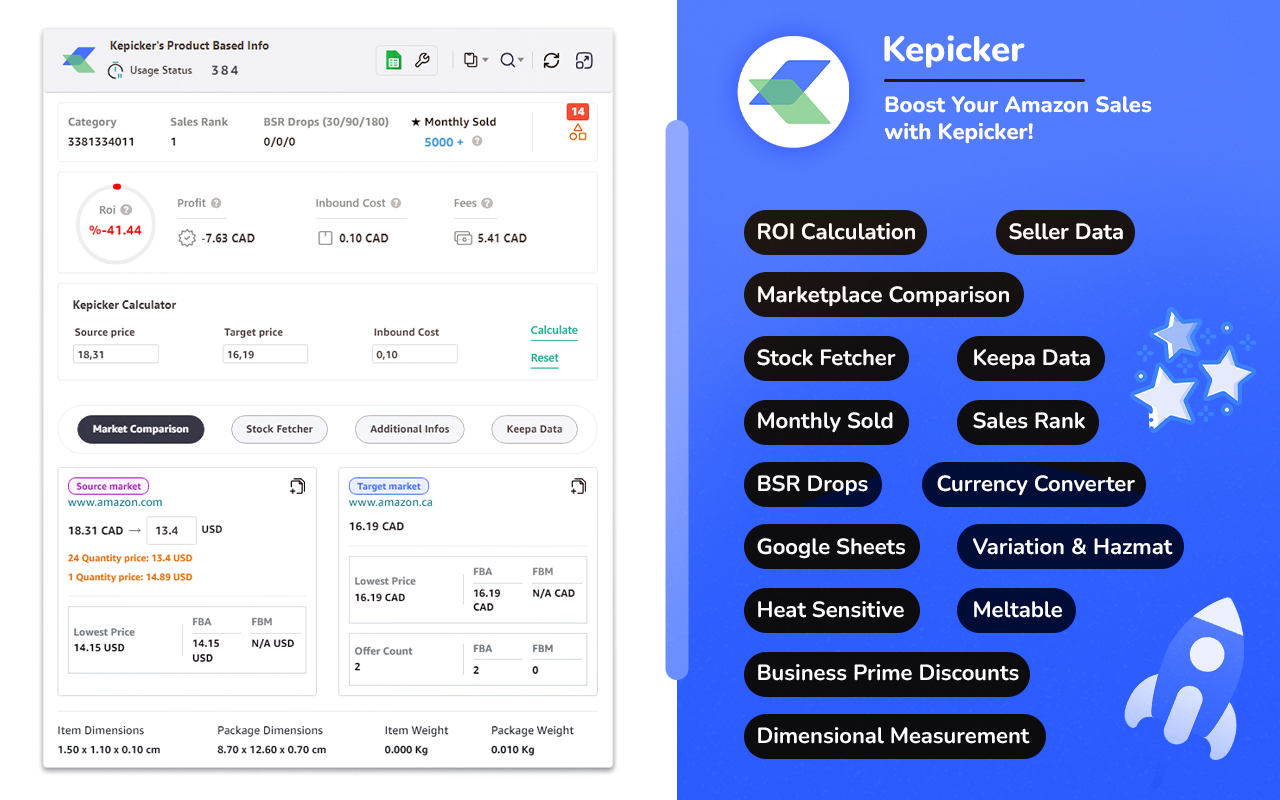Click the Source market label badge
The image size is (1280, 800).
coord(108,486)
